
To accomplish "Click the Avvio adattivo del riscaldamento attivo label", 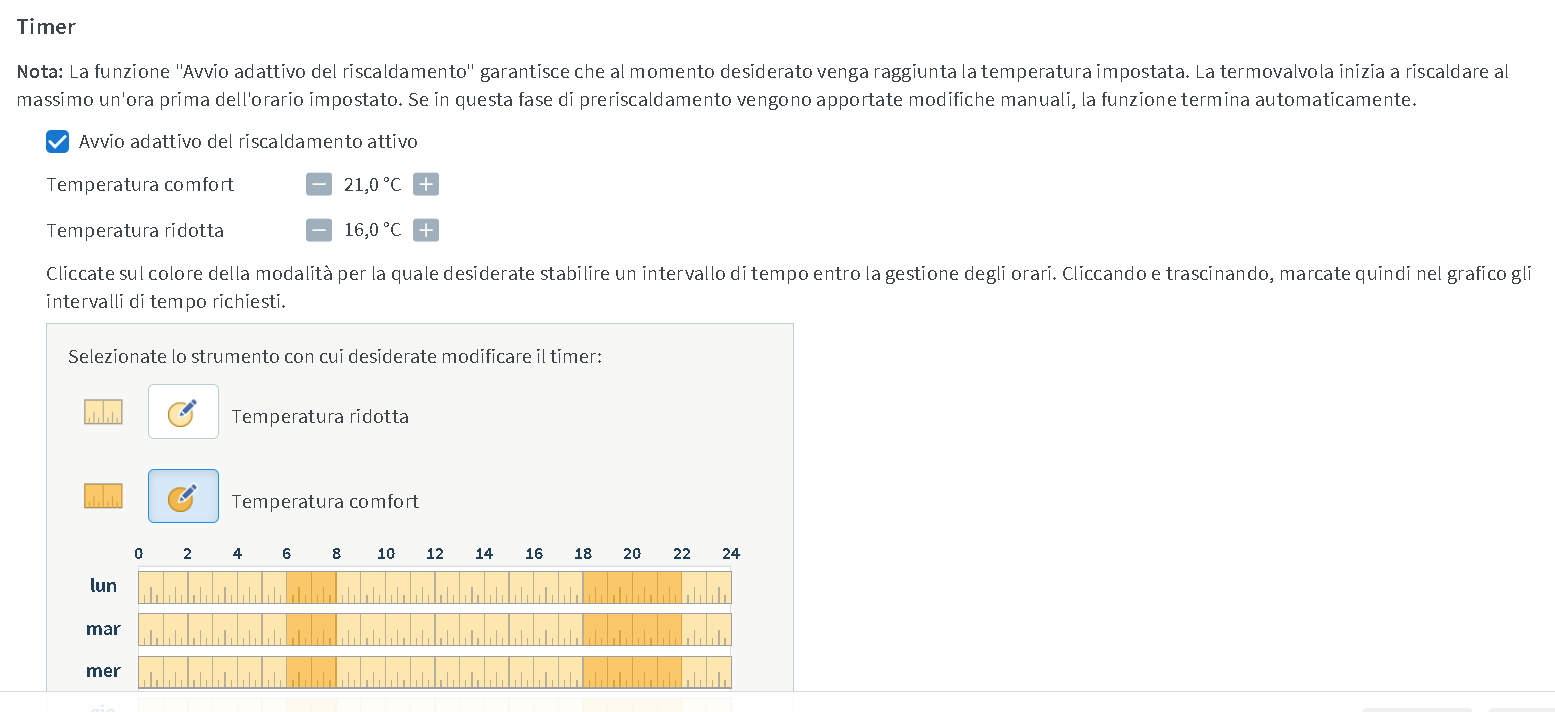I will [248, 142].
